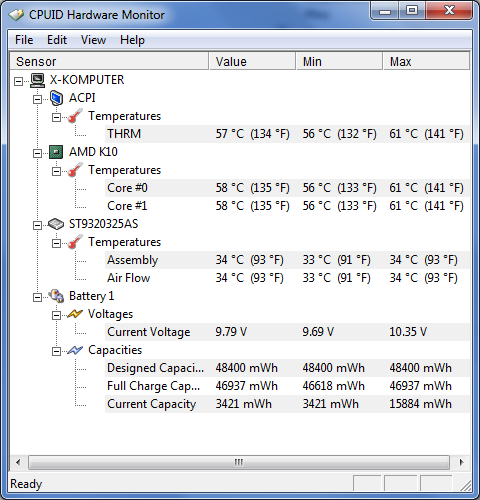Click the Value column header
Viewport: 480px width, 500px height.
(253, 61)
